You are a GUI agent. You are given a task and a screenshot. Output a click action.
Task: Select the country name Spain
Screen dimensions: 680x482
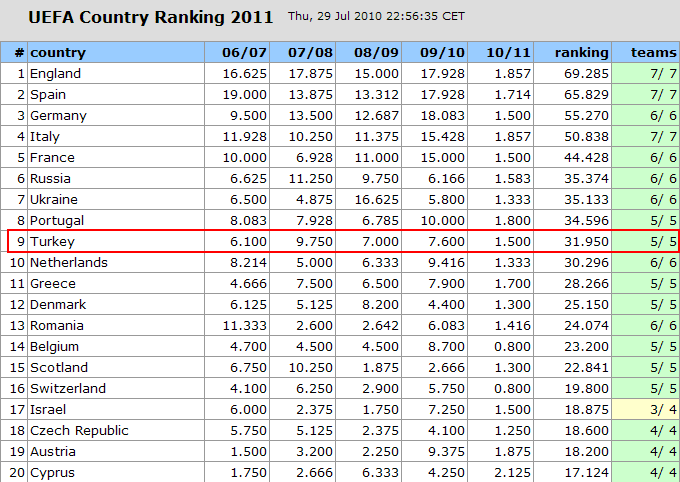coord(48,95)
